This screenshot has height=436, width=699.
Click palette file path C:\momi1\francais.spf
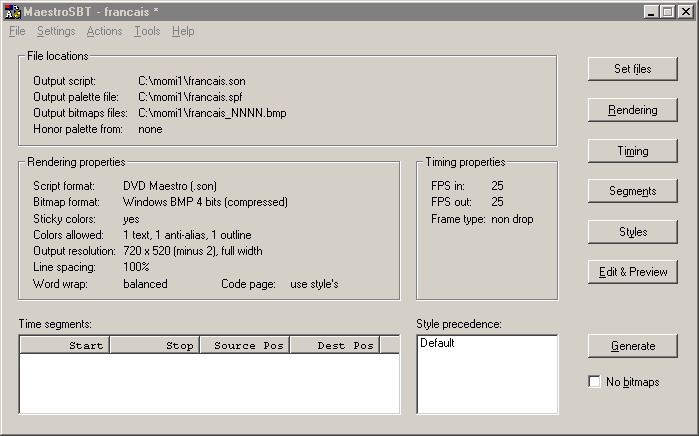[190, 97]
